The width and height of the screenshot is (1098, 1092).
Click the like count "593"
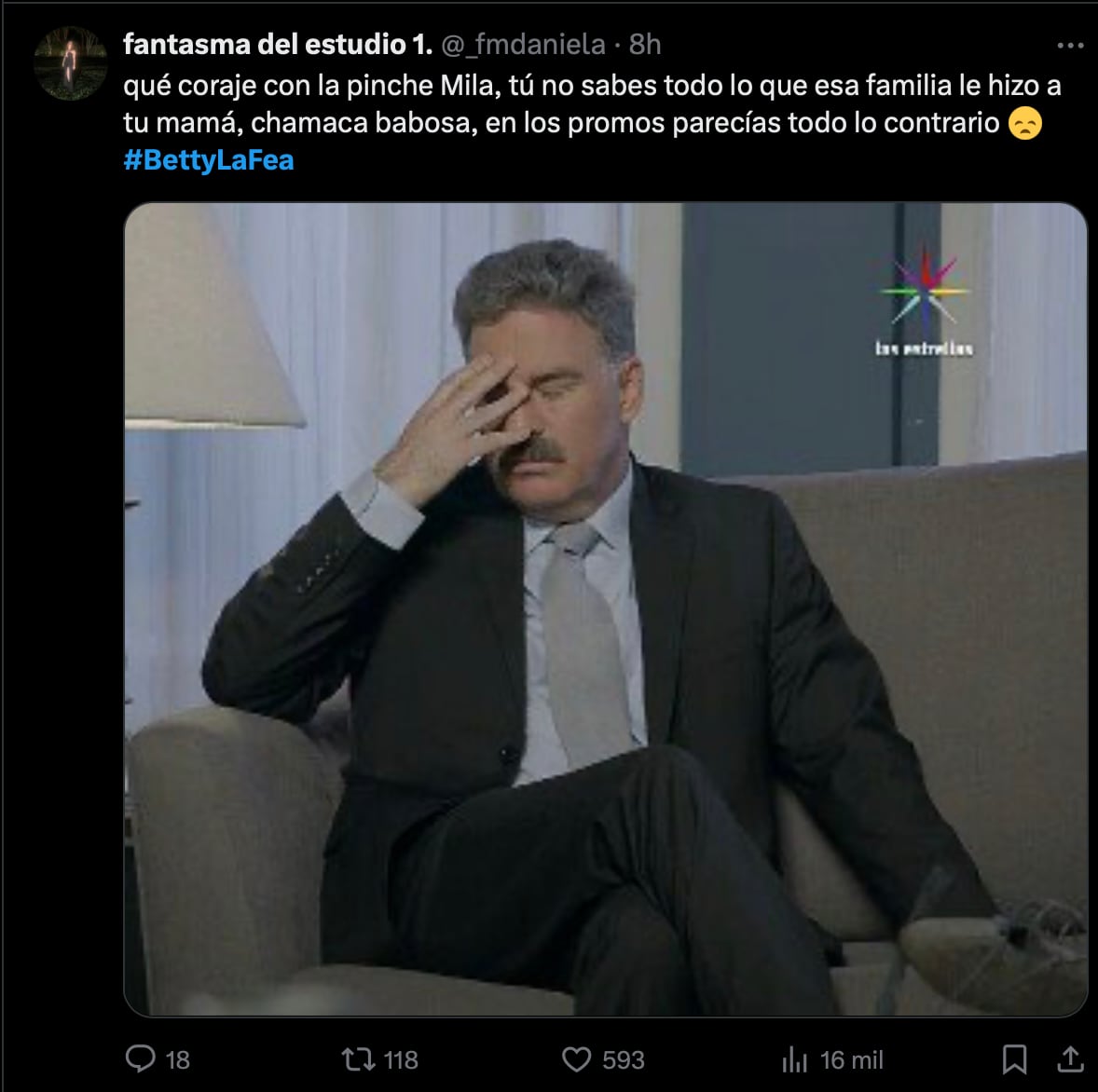pyautogui.click(x=624, y=1059)
